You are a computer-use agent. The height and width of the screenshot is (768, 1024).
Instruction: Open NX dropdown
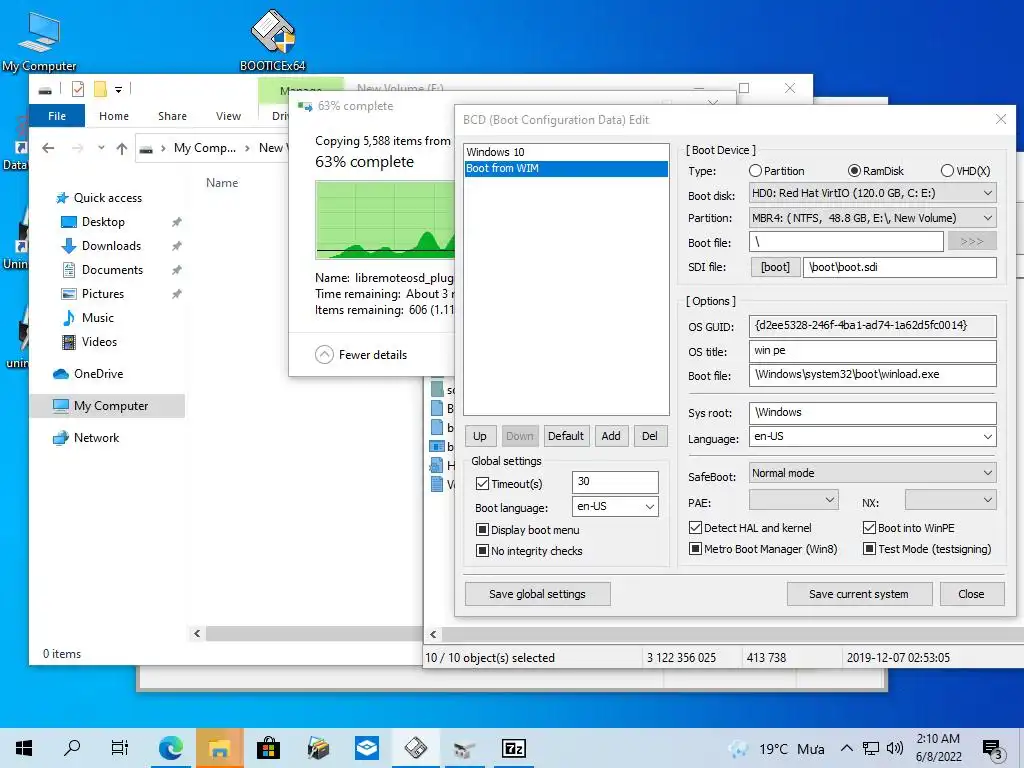click(x=951, y=500)
